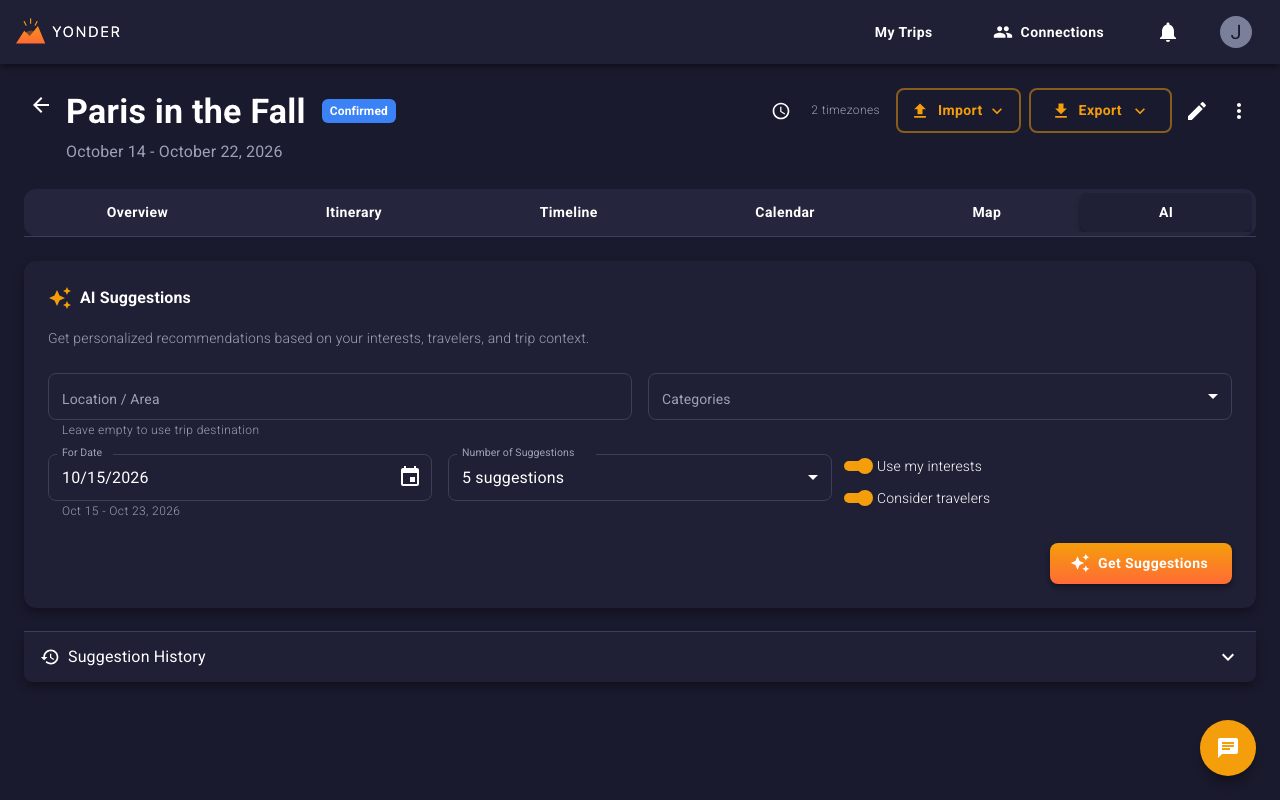Click the J profile avatar
The width and height of the screenshot is (1280, 800).
tap(1236, 31)
